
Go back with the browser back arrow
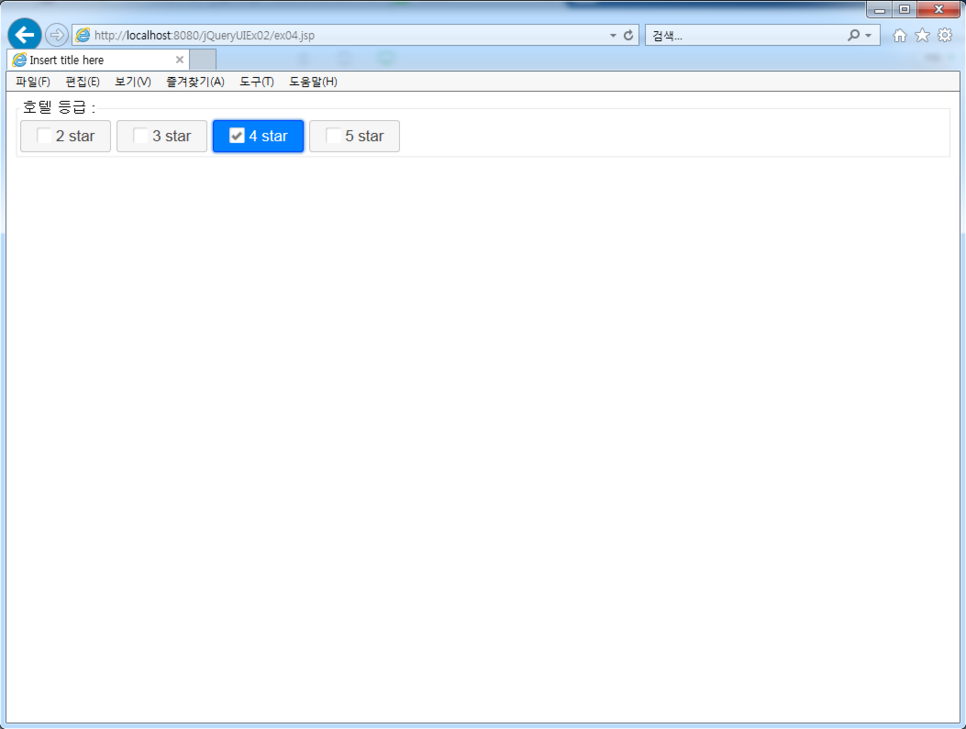point(25,35)
